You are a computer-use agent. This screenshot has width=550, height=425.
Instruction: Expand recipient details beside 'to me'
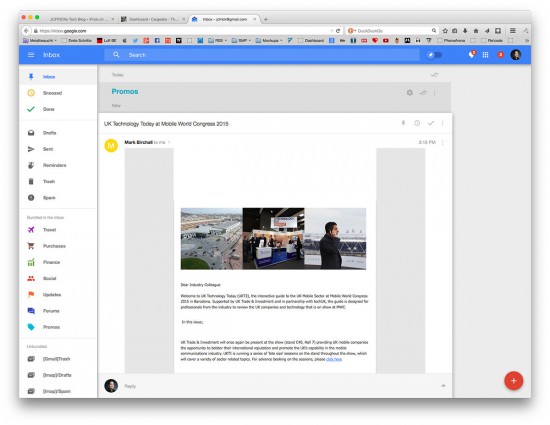169,142
